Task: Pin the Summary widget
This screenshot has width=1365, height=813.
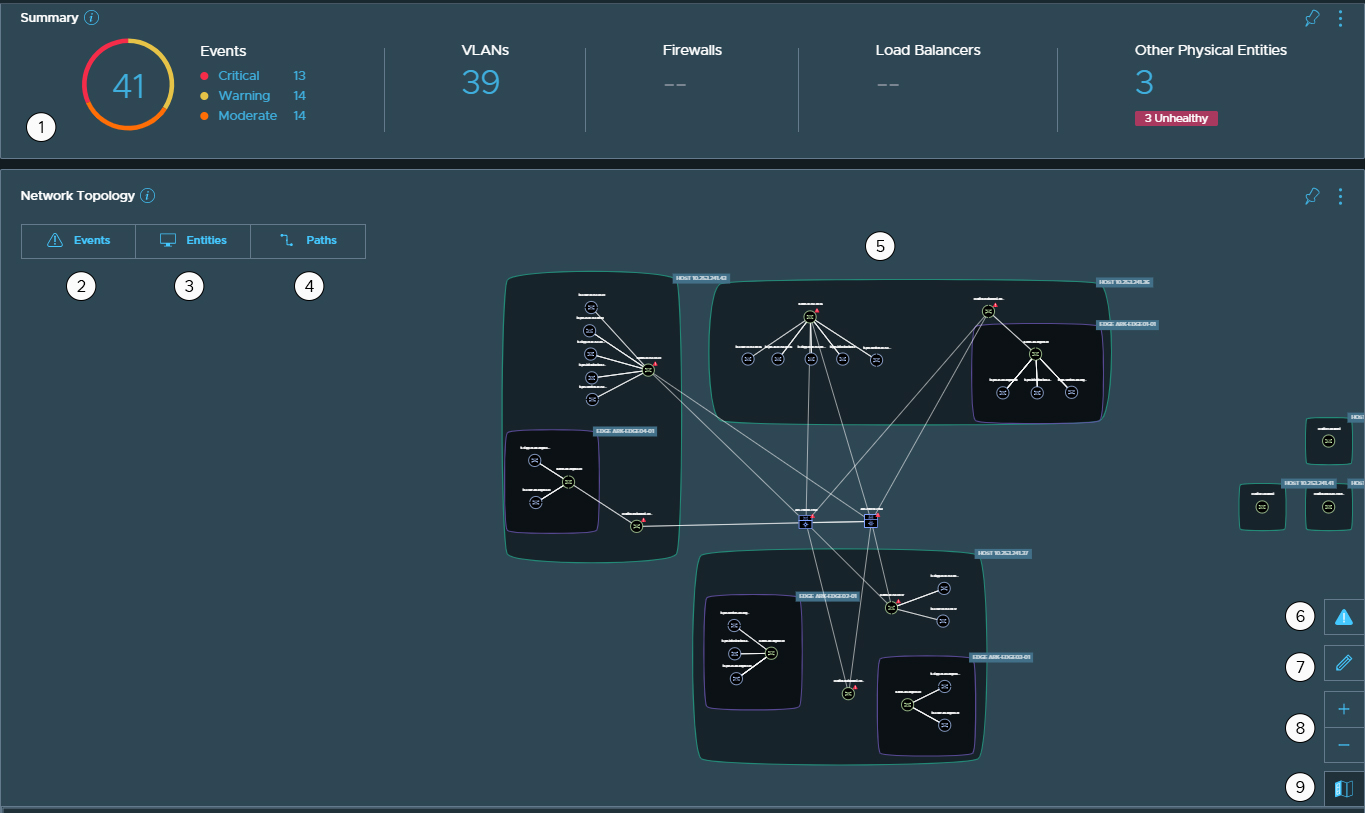Action: [1312, 18]
